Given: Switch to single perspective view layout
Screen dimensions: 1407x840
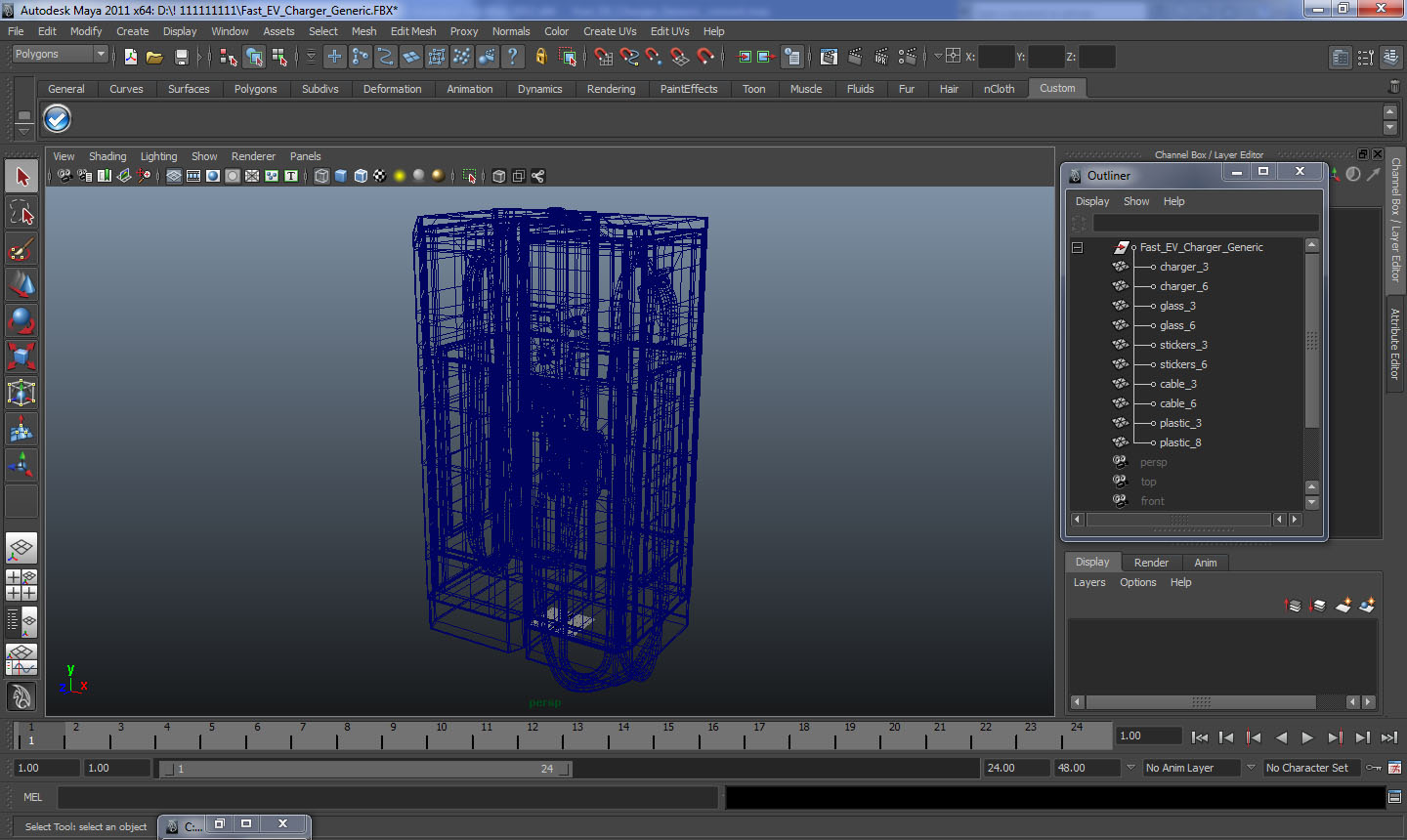Looking at the screenshot, I should click(21, 548).
